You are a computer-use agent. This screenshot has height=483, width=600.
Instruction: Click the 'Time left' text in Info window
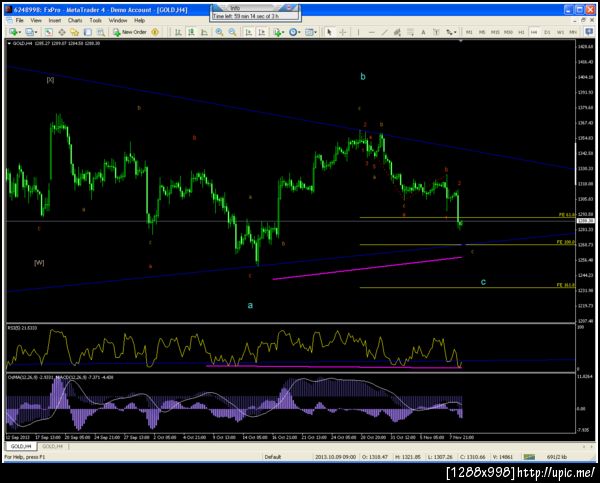[246, 16]
